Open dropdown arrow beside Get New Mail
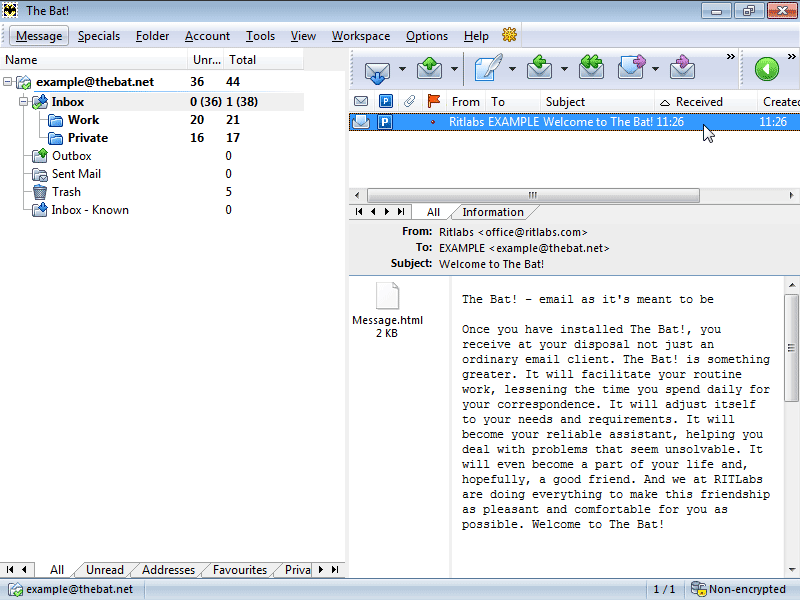 click(402, 70)
